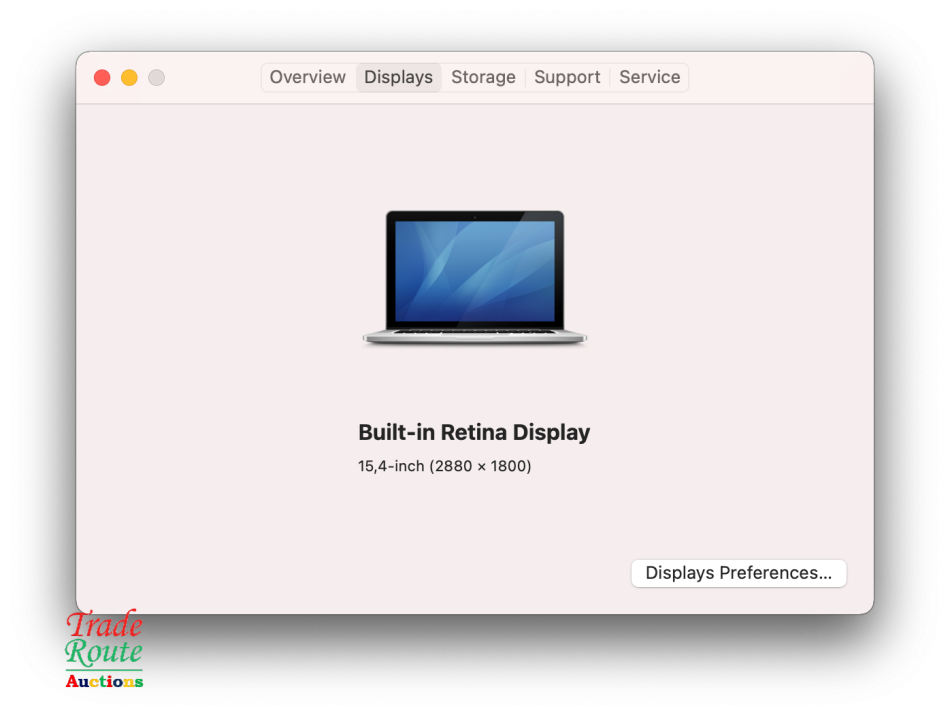Open the Displays tab
The height and width of the screenshot is (715, 950).
pos(398,77)
